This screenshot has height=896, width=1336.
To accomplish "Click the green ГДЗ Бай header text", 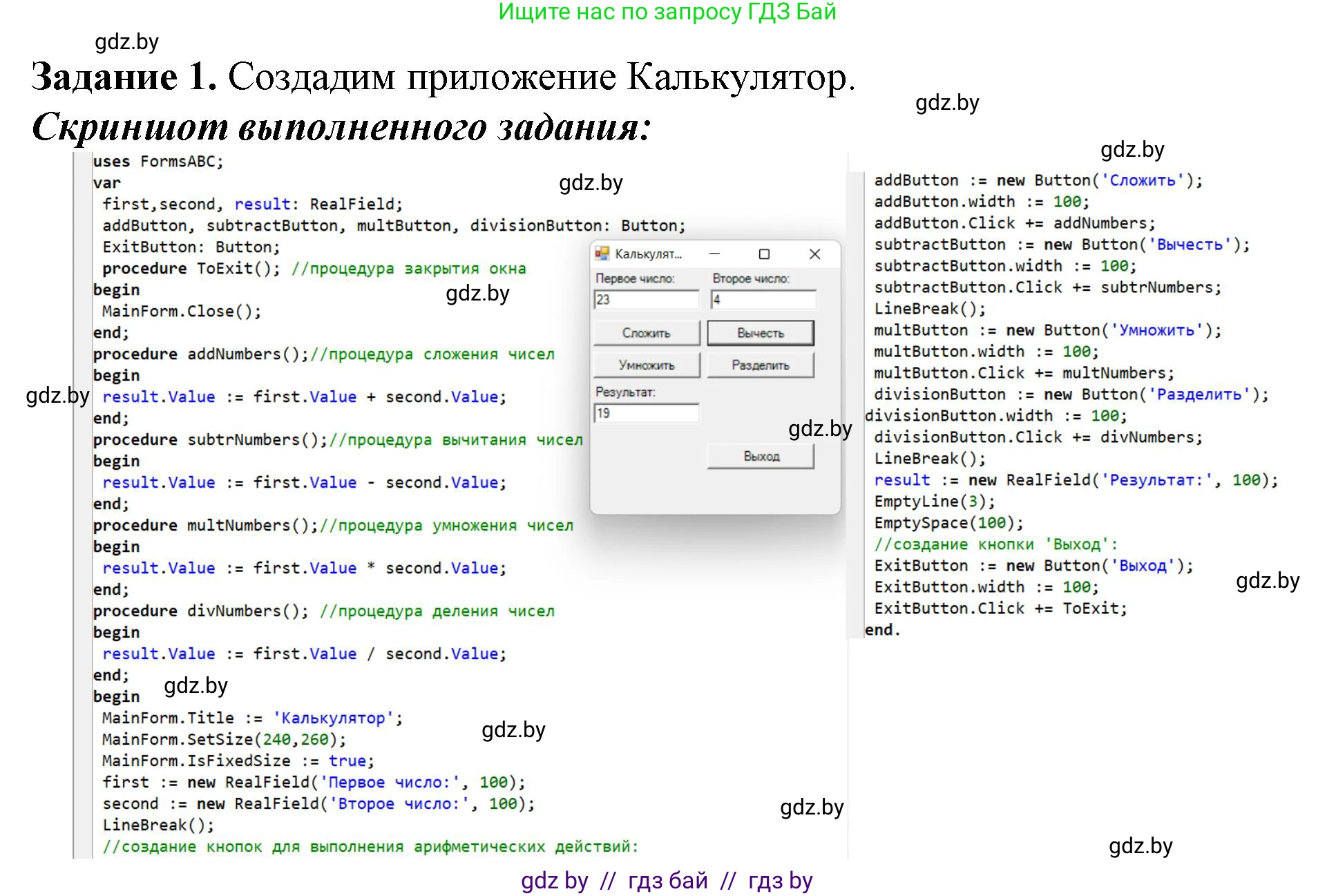I will pyautogui.click(x=667, y=12).
